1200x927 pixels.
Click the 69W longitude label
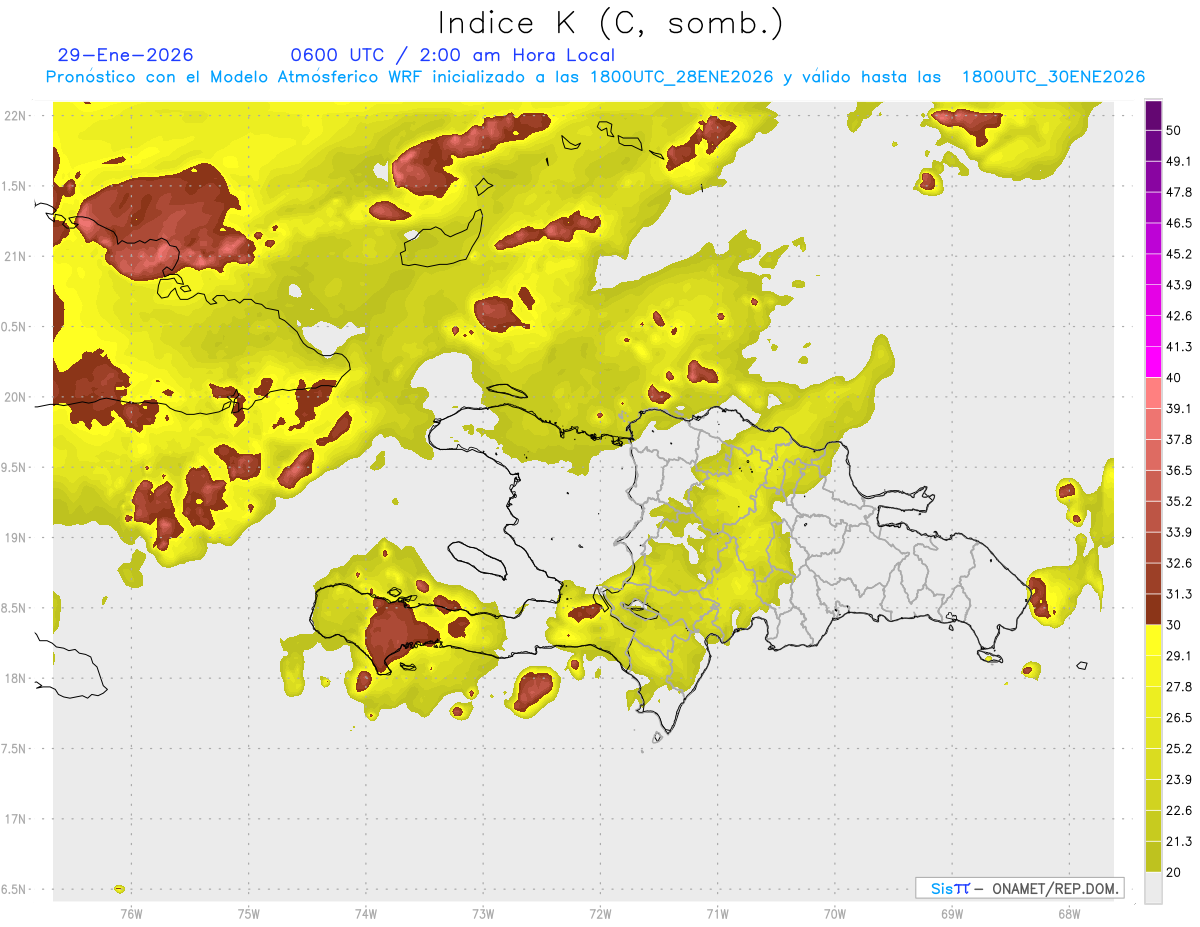point(952,913)
